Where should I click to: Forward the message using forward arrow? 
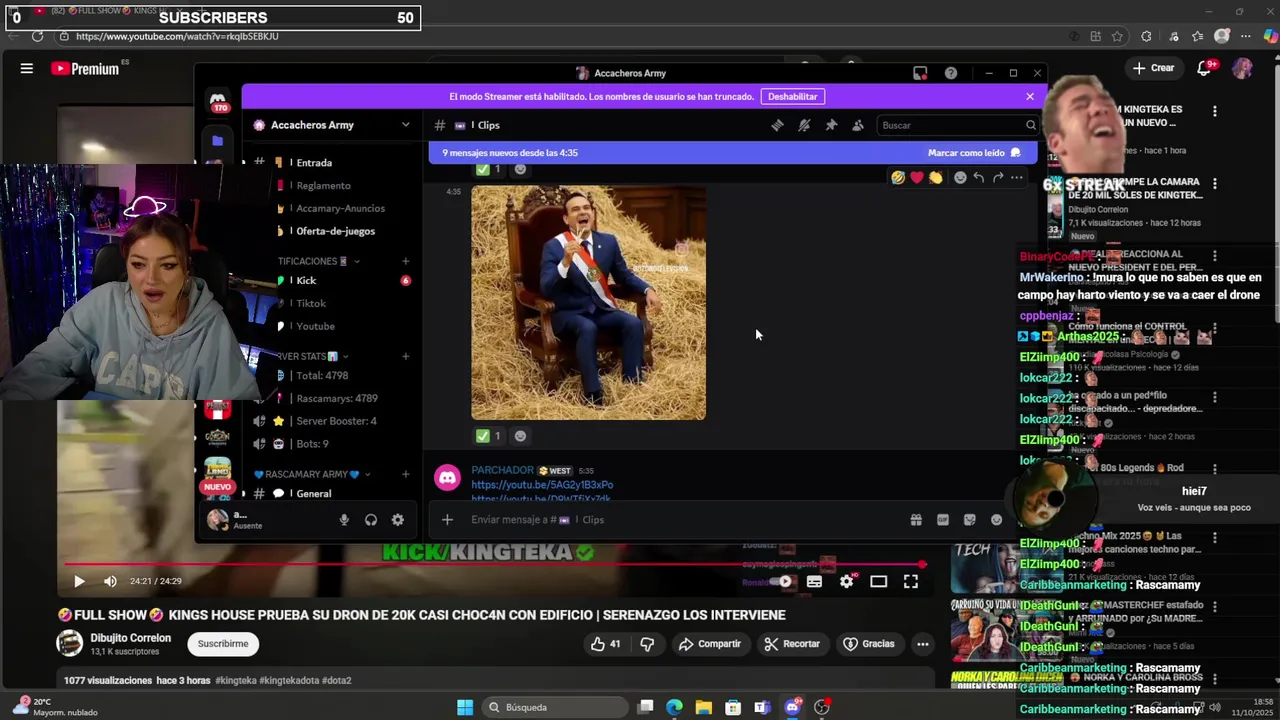coord(998,177)
